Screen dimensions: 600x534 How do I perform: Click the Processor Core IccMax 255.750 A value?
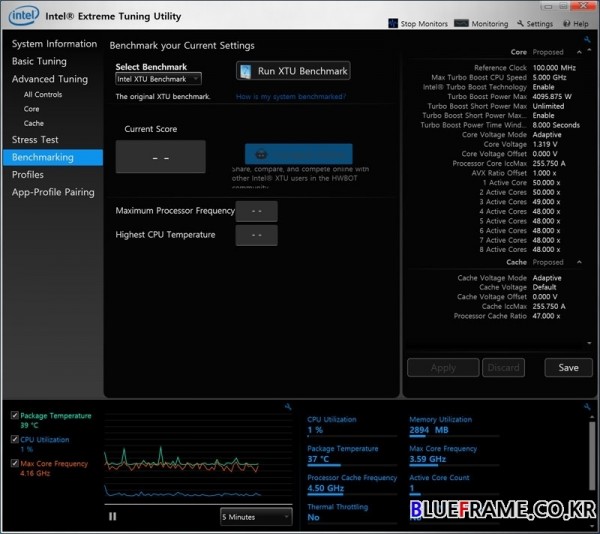click(x=549, y=163)
